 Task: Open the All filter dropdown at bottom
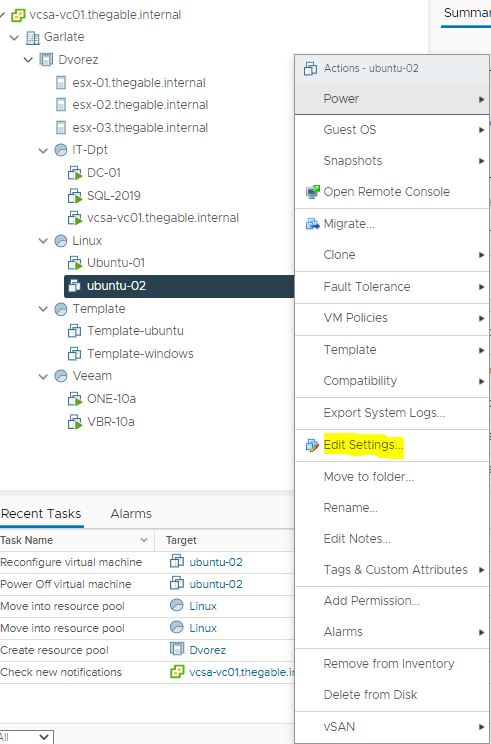(27, 737)
